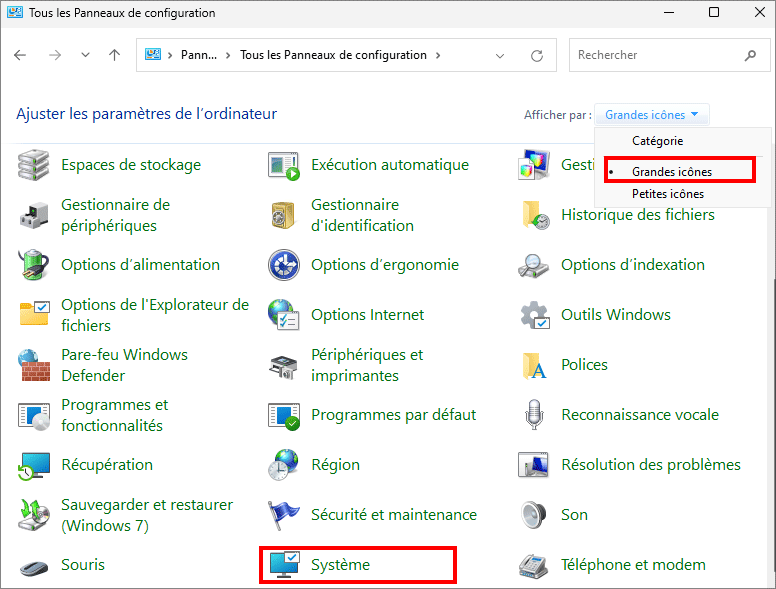Click 'Tous les Panneaux de configuration' breadcrumb
Screen dimensions: 776x589
[x=333, y=55]
